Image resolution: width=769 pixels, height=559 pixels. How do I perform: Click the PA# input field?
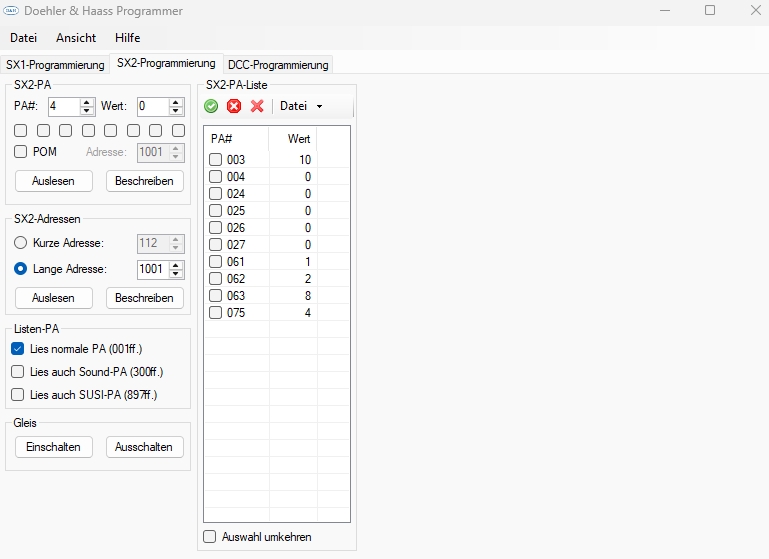pyautogui.click(x=62, y=106)
